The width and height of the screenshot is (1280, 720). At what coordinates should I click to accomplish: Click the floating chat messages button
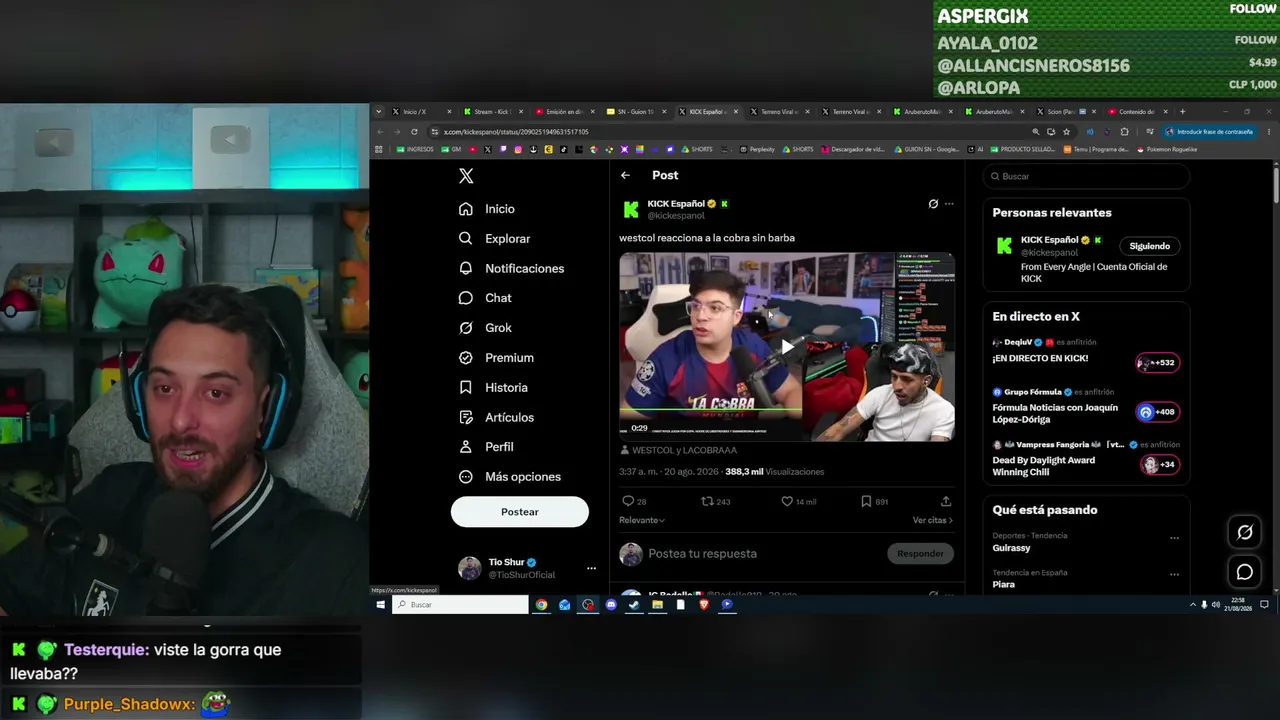1245,572
